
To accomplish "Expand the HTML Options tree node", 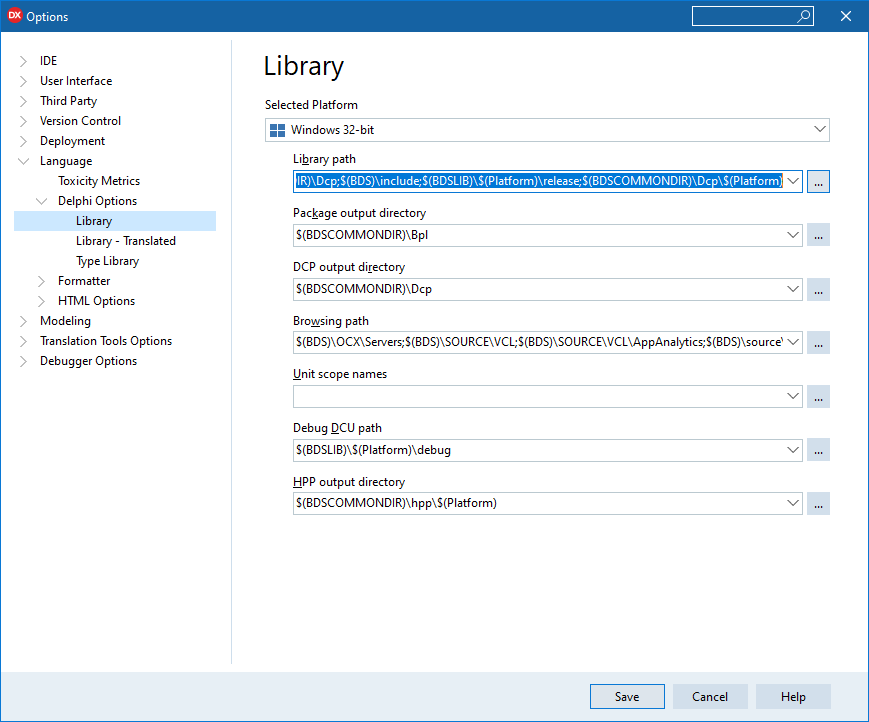I will click(x=42, y=301).
